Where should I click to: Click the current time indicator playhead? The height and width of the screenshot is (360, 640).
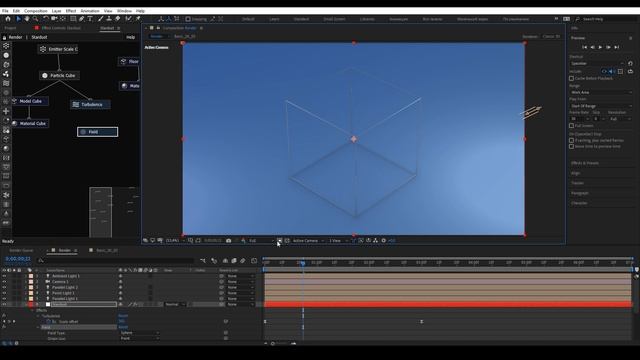303,263
